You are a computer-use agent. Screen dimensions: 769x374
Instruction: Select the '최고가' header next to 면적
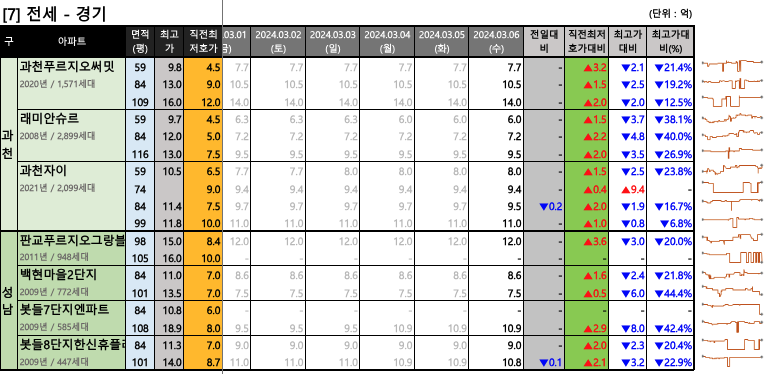[169, 41]
